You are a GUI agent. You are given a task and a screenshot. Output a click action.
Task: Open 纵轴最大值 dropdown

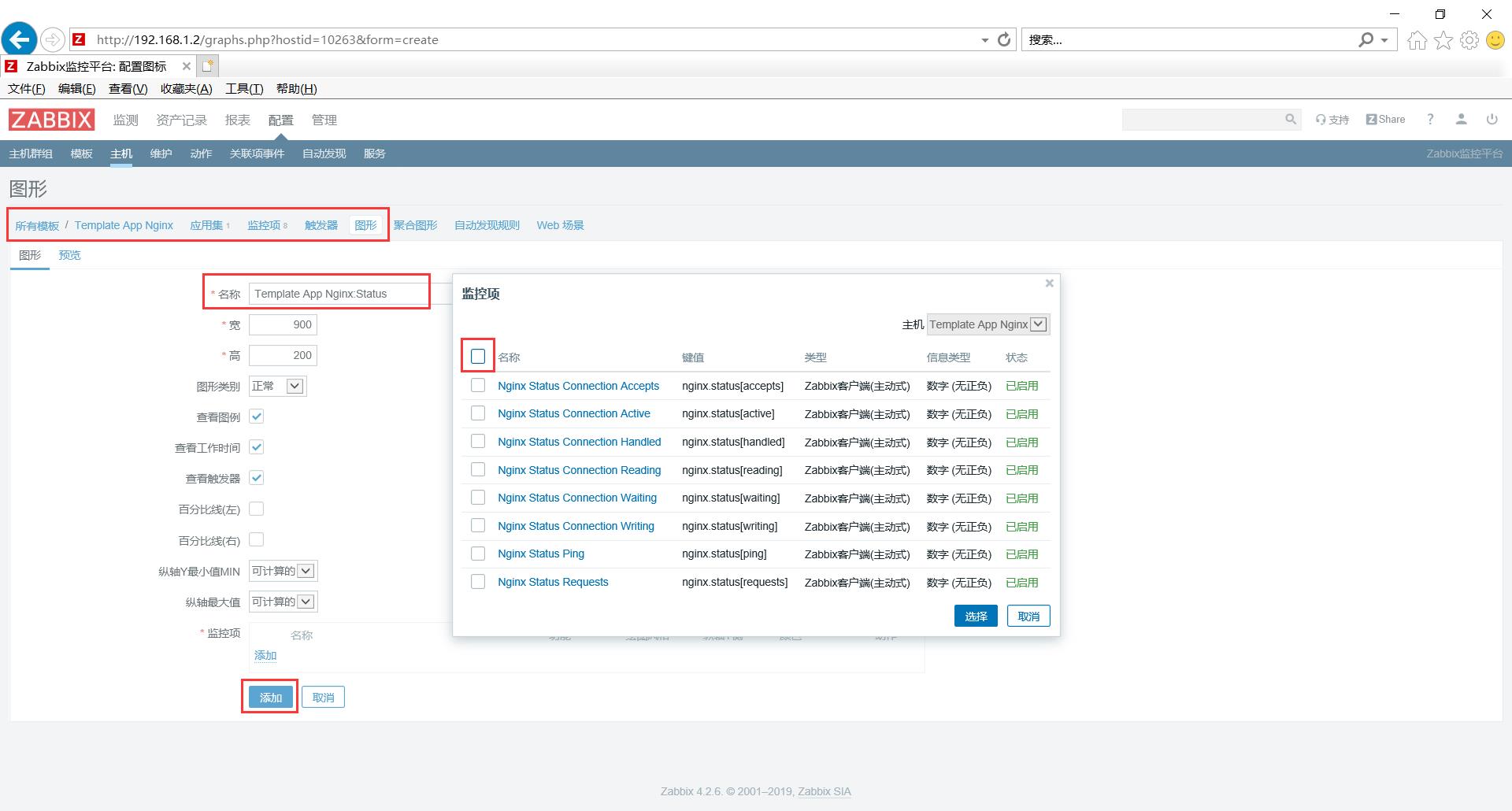point(283,602)
